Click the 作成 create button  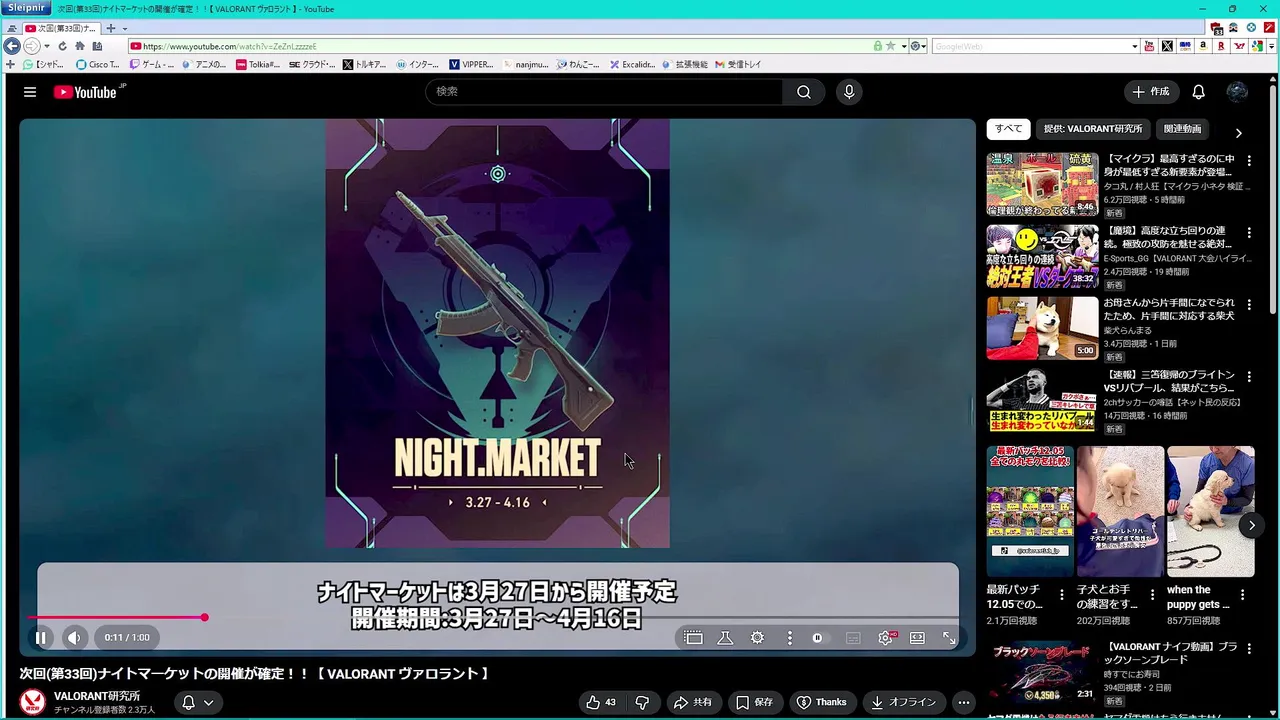click(1150, 92)
